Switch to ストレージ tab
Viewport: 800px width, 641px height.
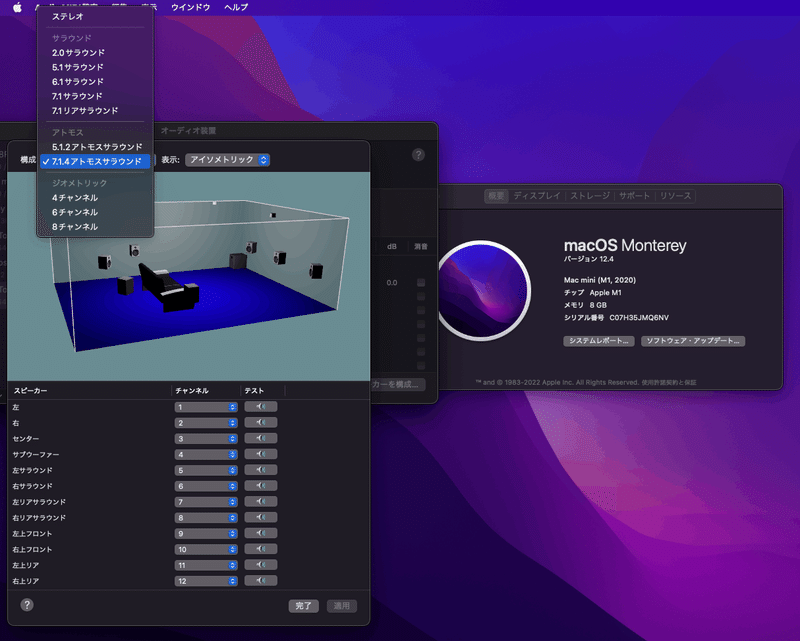590,196
